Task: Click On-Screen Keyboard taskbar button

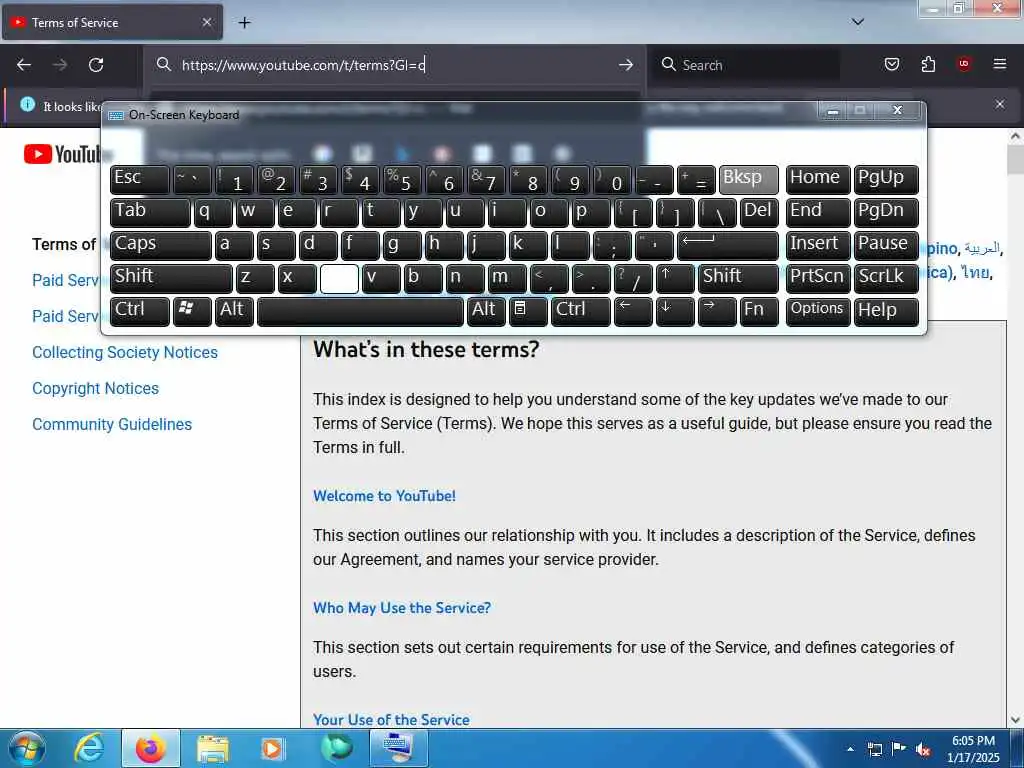Action: pyautogui.click(x=398, y=748)
